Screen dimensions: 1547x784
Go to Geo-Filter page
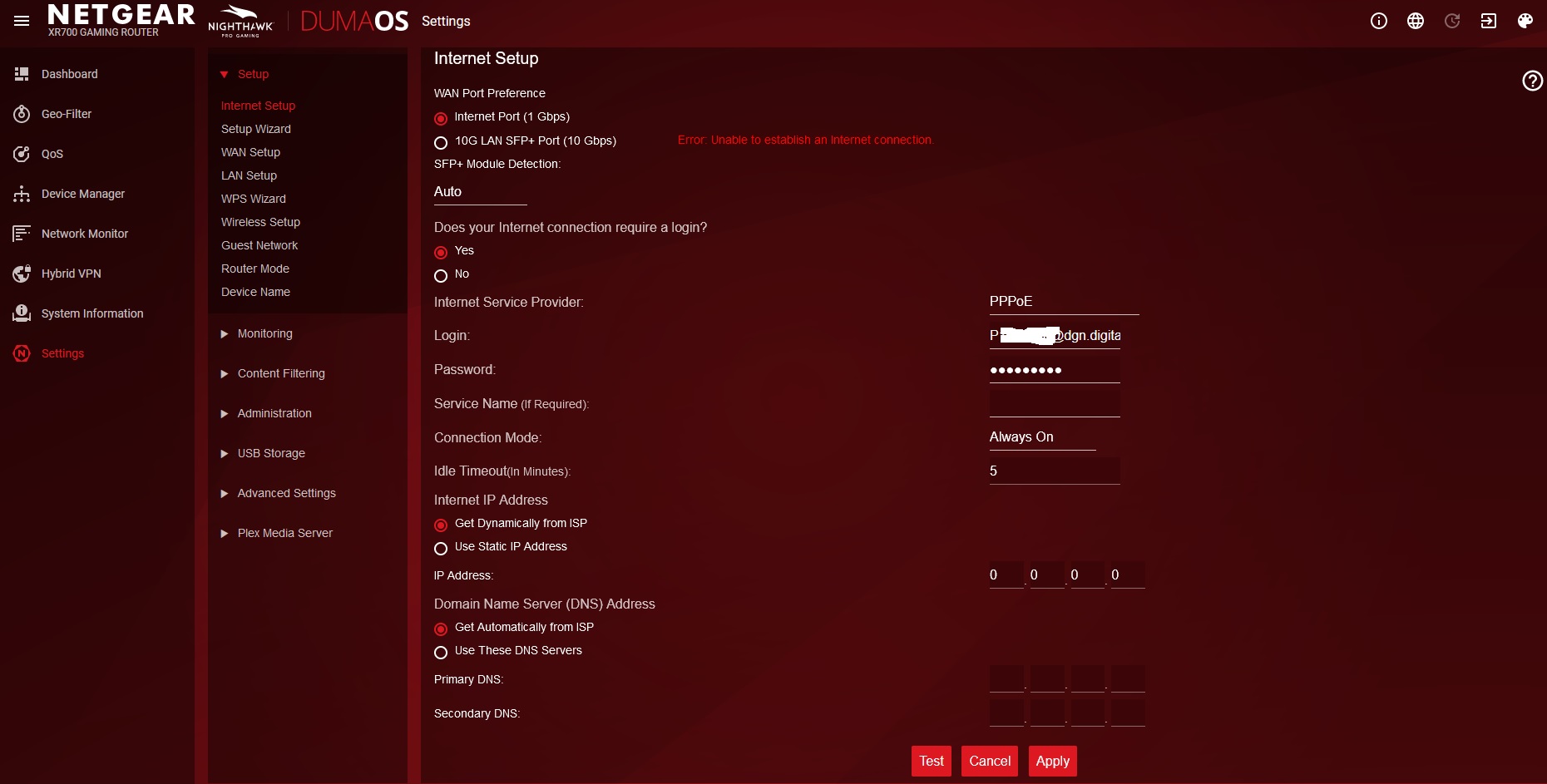67,114
